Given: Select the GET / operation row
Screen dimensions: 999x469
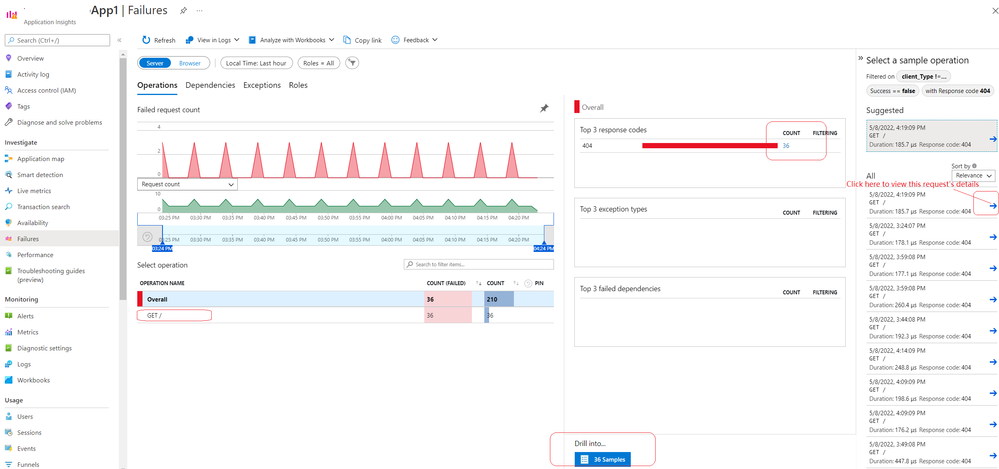Looking at the screenshot, I should click(x=345, y=315).
